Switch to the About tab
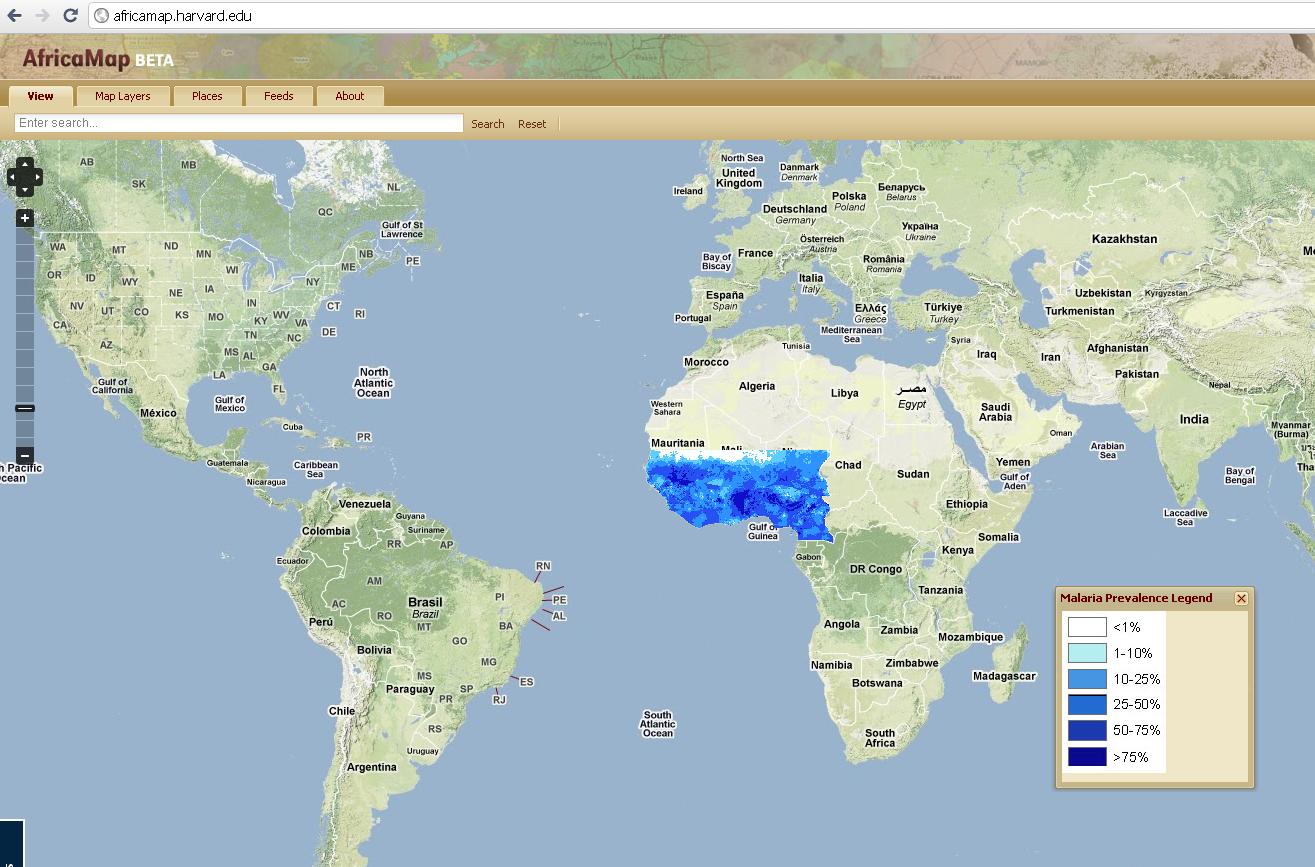The height and width of the screenshot is (867, 1315). pos(350,96)
